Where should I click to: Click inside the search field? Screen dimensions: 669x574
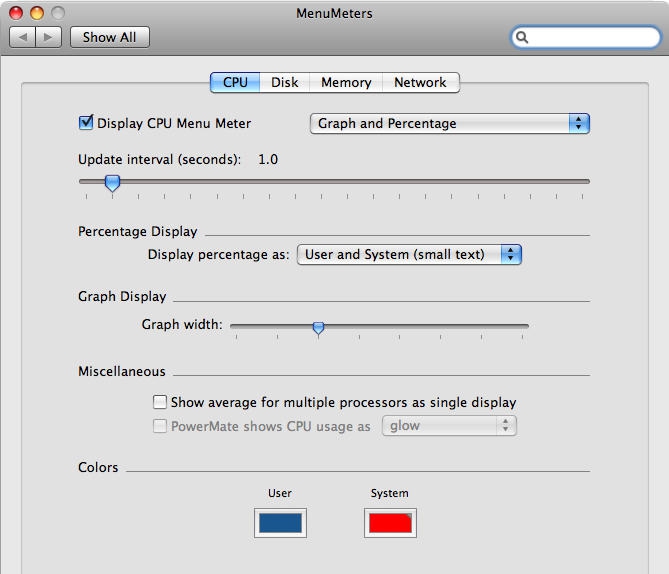(x=590, y=37)
